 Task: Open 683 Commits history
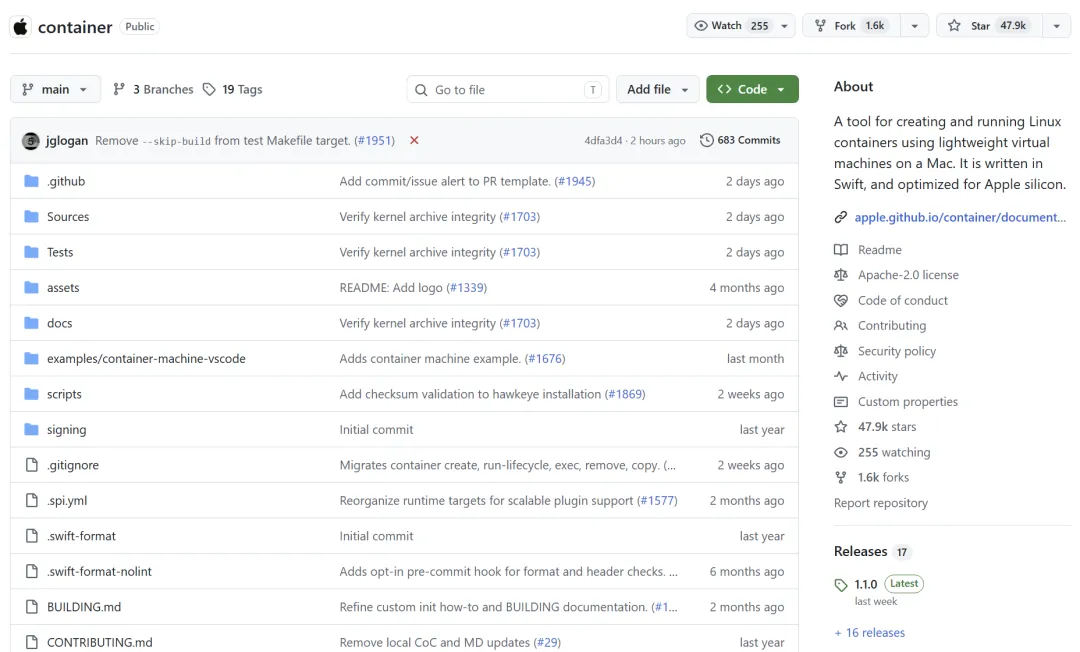[x=740, y=140]
